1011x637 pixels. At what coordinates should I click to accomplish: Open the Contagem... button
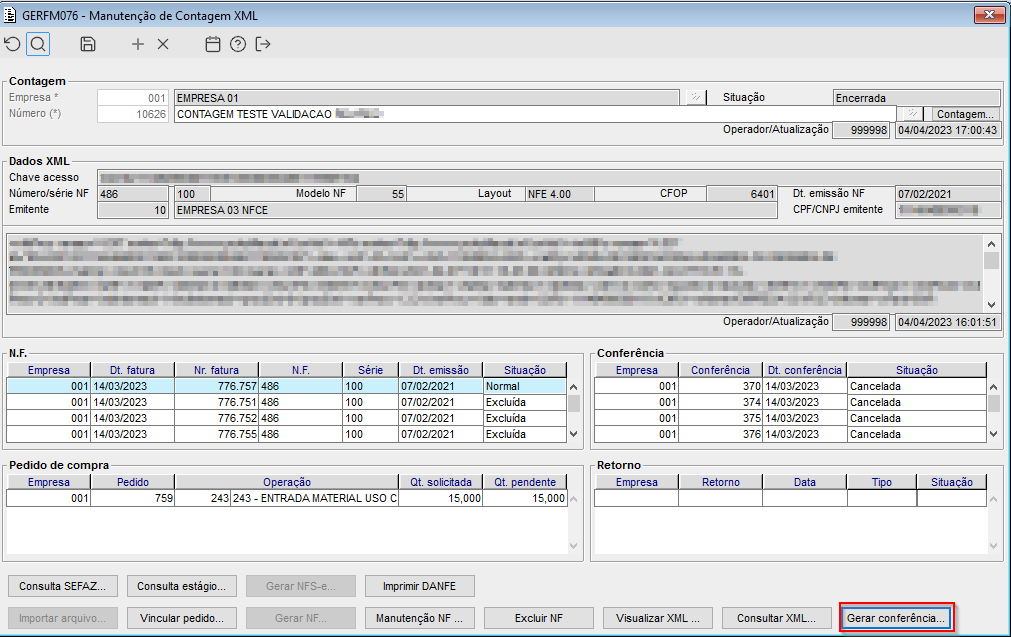pos(965,114)
